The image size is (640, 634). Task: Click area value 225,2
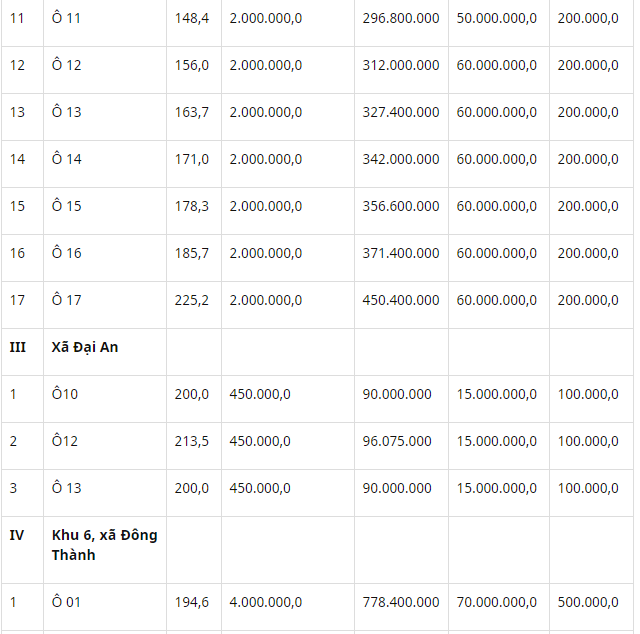(x=191, y=300)
